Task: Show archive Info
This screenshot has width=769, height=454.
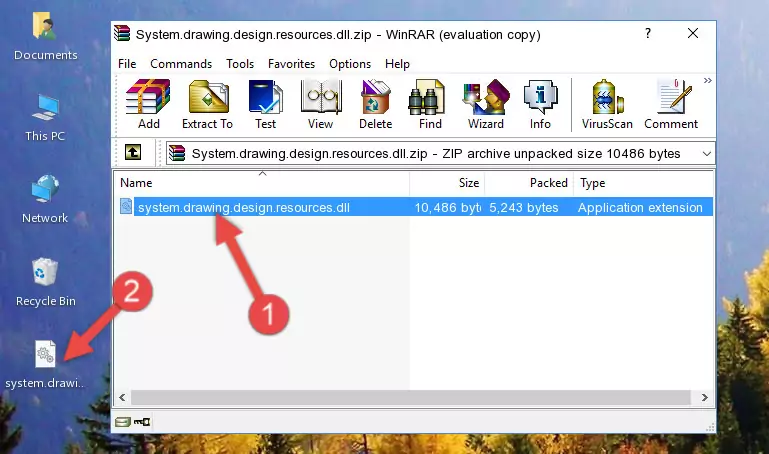Action: (x=540, y=104)
